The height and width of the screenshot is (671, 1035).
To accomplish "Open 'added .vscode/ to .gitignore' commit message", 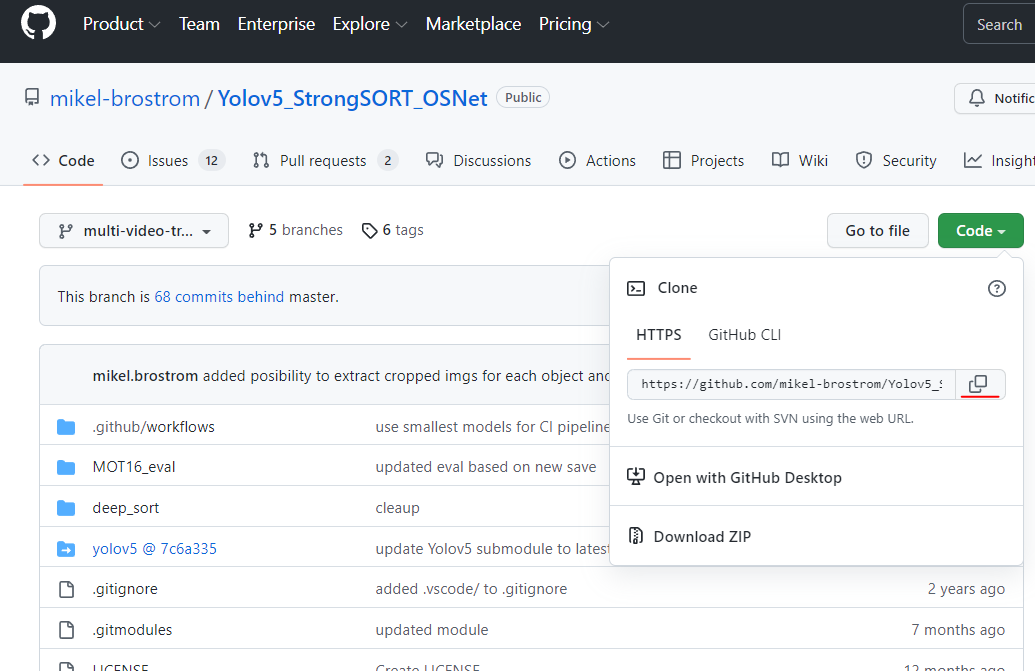I will (x=471, y=589).
